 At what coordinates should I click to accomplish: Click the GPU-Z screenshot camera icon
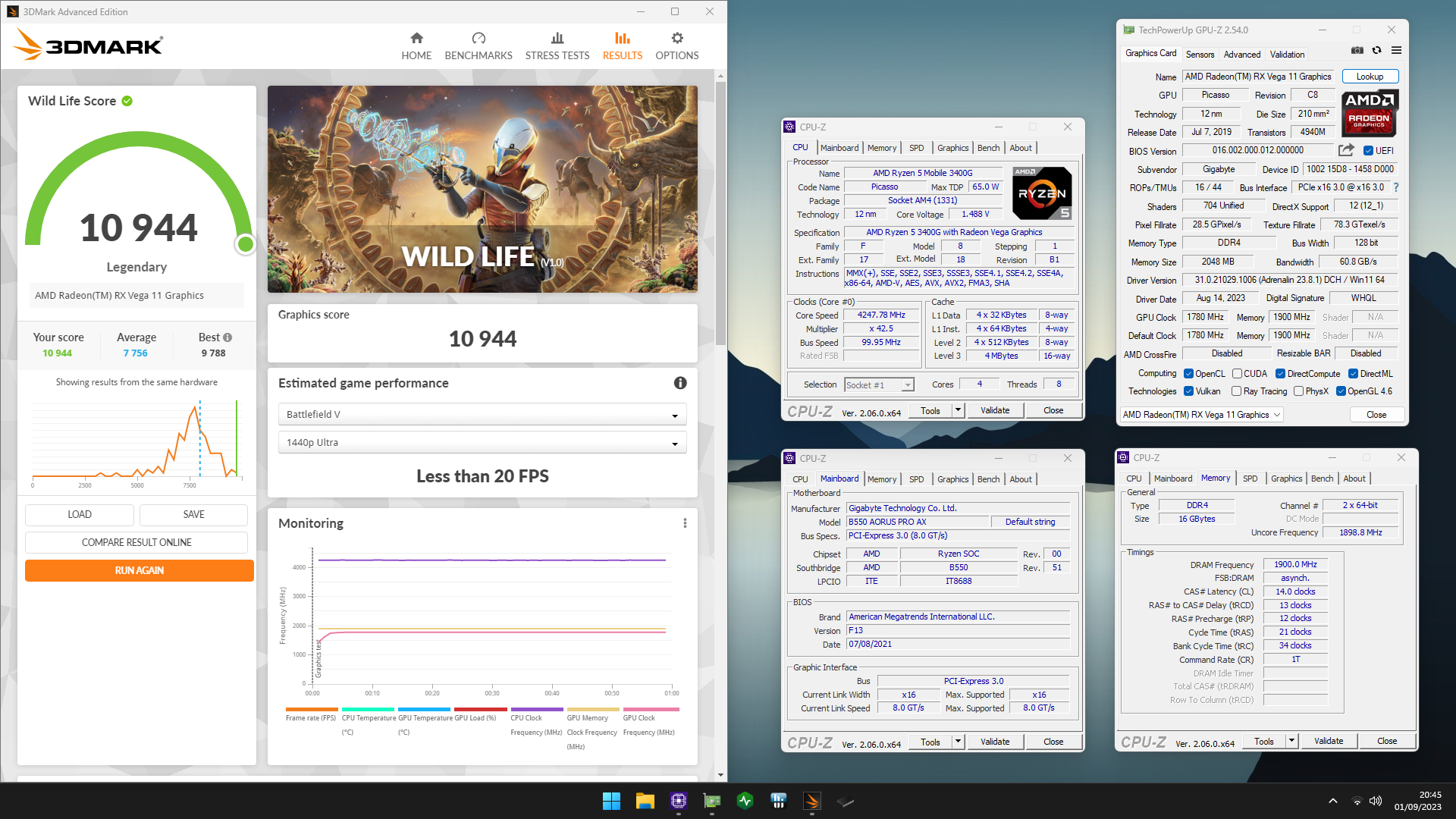[x=1357, y=51]
